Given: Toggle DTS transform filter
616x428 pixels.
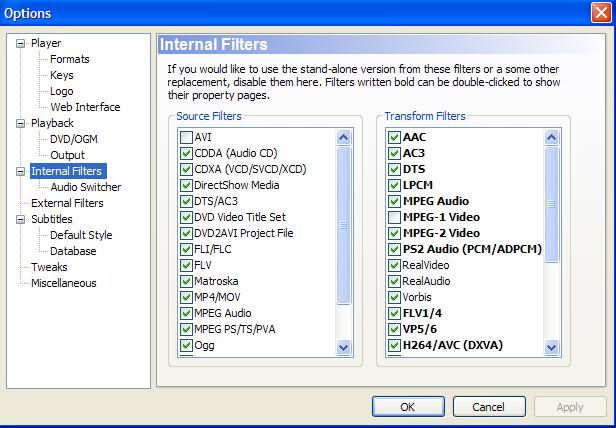Looking at the screenshot, I should [x=394, y=169].
